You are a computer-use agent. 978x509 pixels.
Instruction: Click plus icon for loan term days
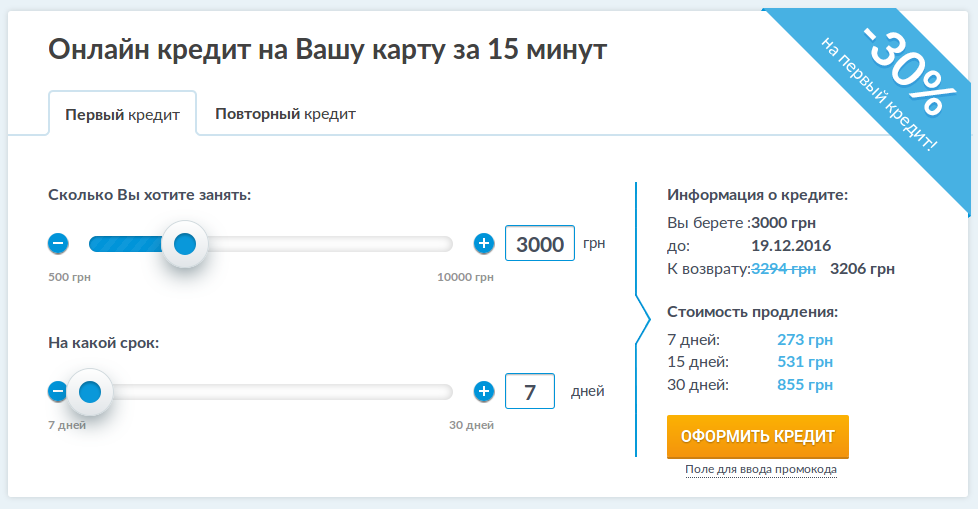tap(484, 391)
